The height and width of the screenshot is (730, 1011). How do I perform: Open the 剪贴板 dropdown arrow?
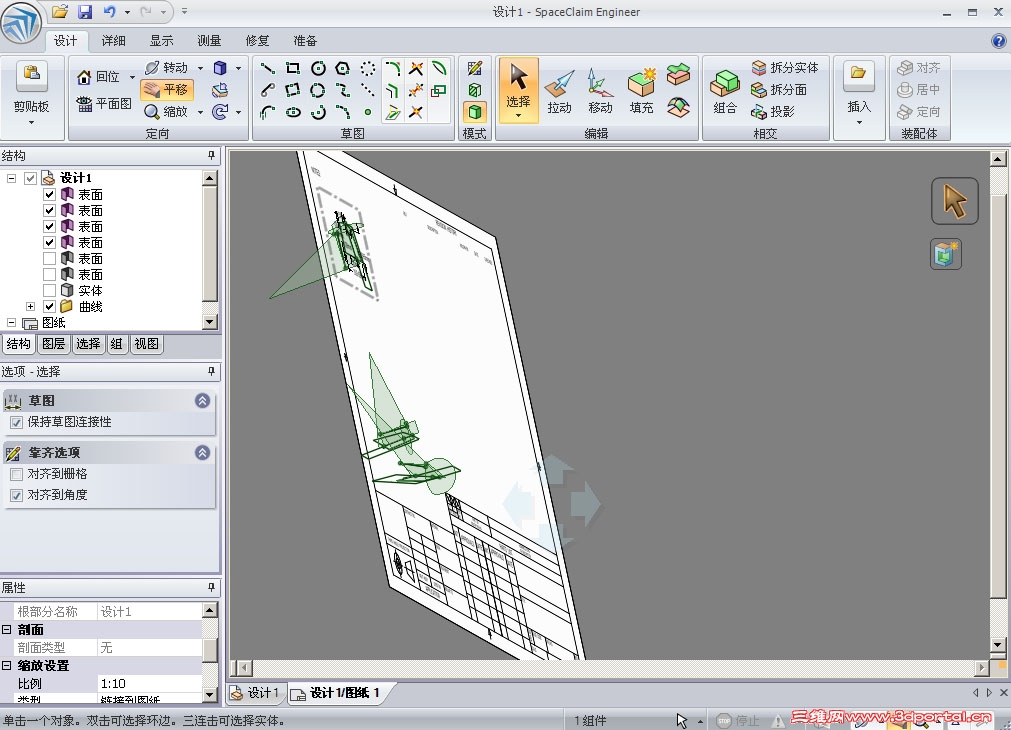[x=31, y=122]
